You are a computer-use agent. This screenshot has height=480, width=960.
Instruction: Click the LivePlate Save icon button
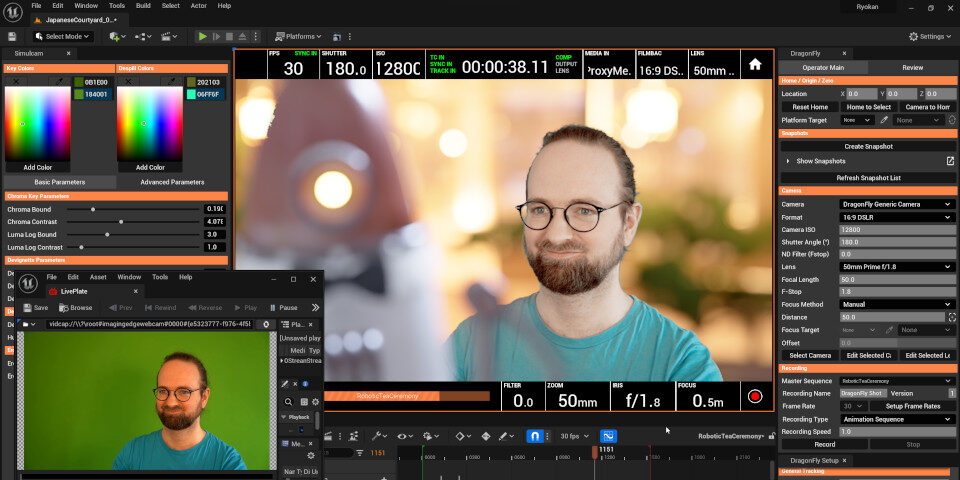[35, 307]
